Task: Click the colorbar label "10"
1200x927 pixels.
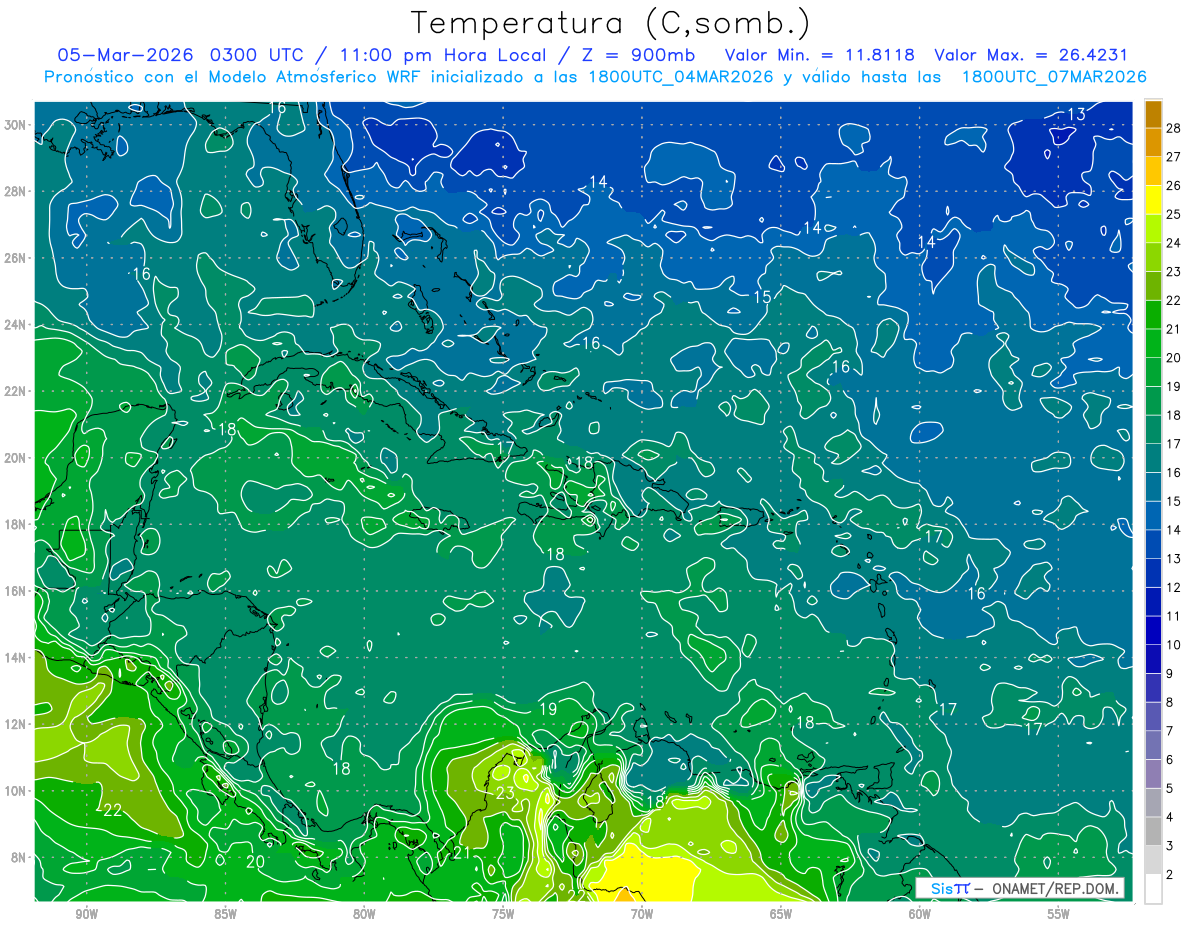Action: coord(1174,645)
